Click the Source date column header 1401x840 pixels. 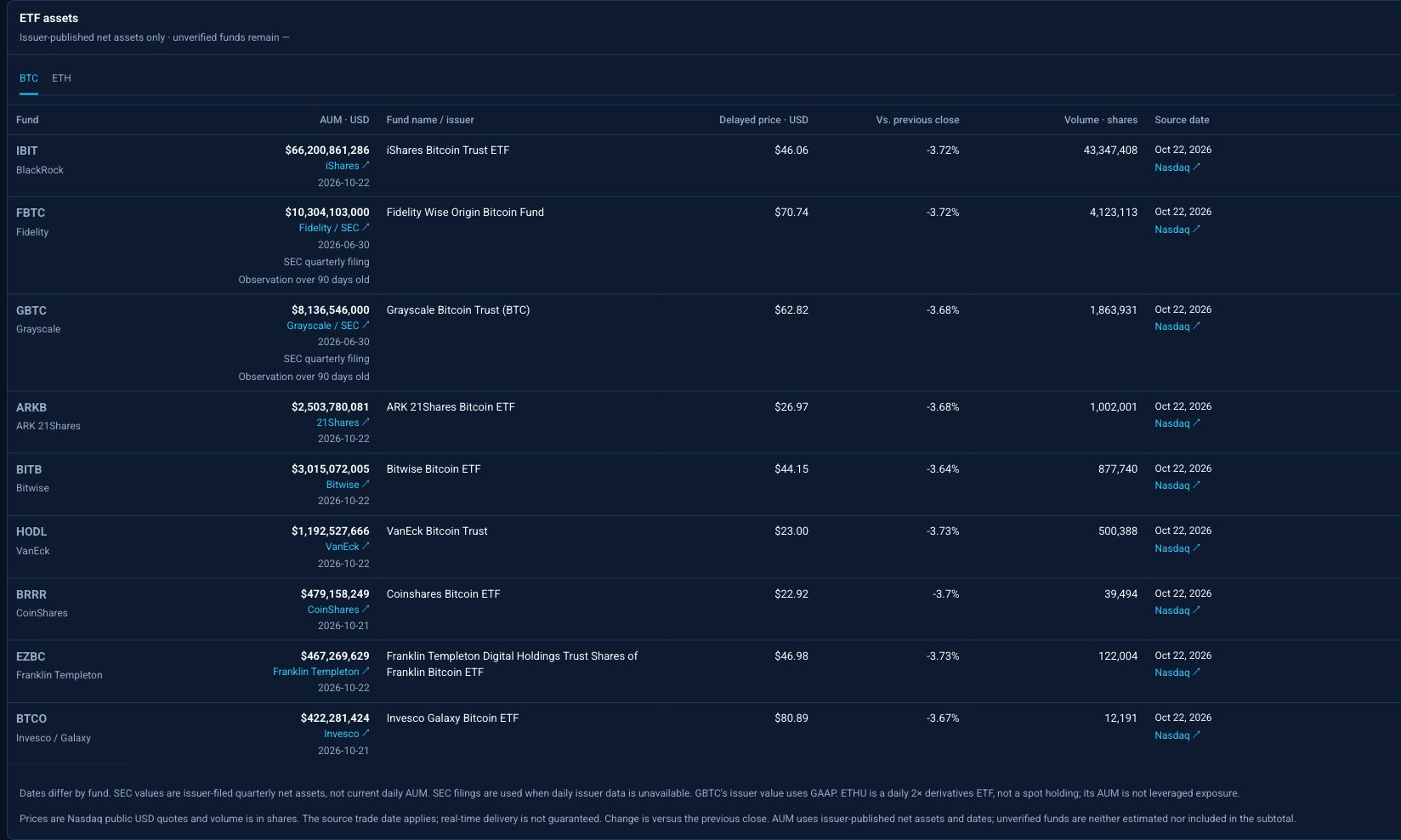(1182, 120)
